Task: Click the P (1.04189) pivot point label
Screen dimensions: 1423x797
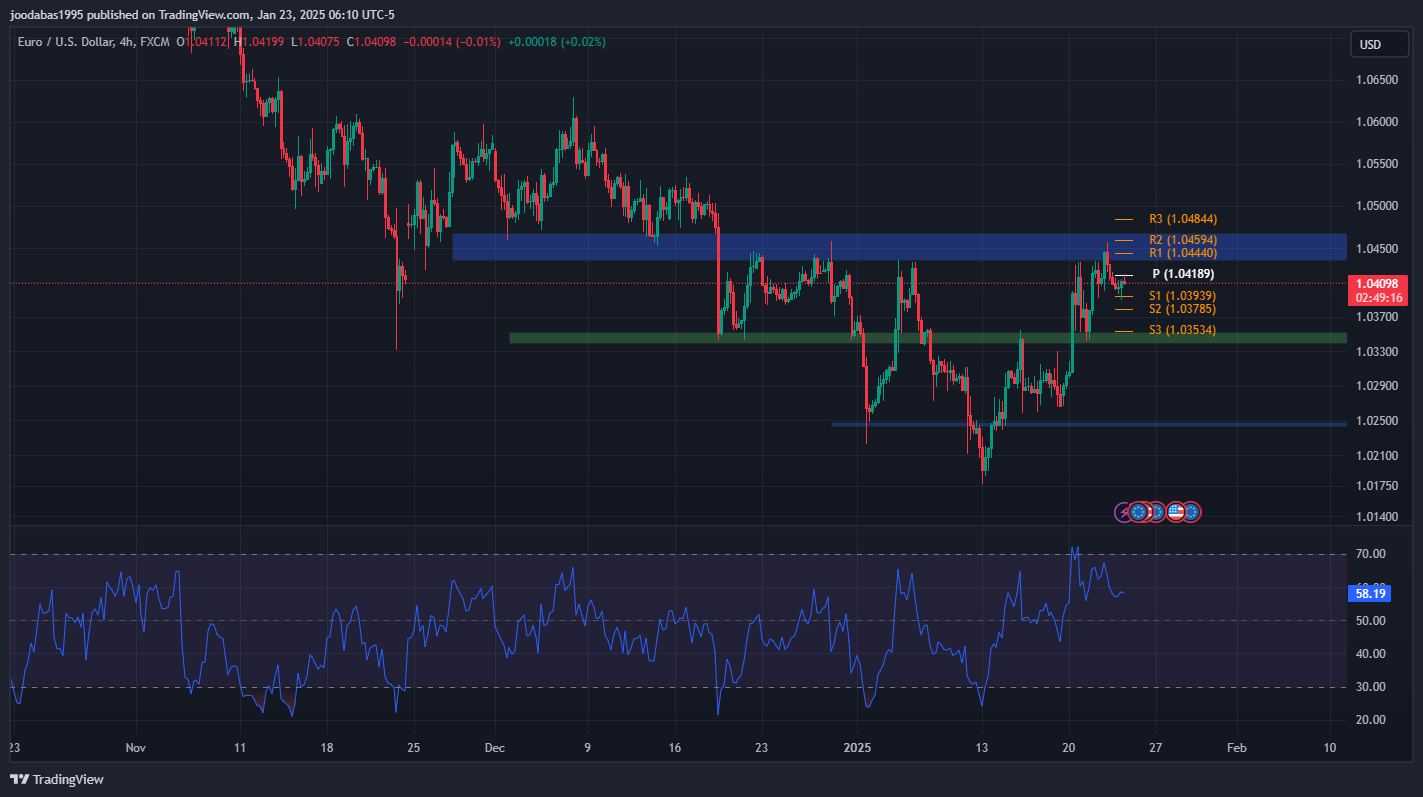Action: [1182, 274]
